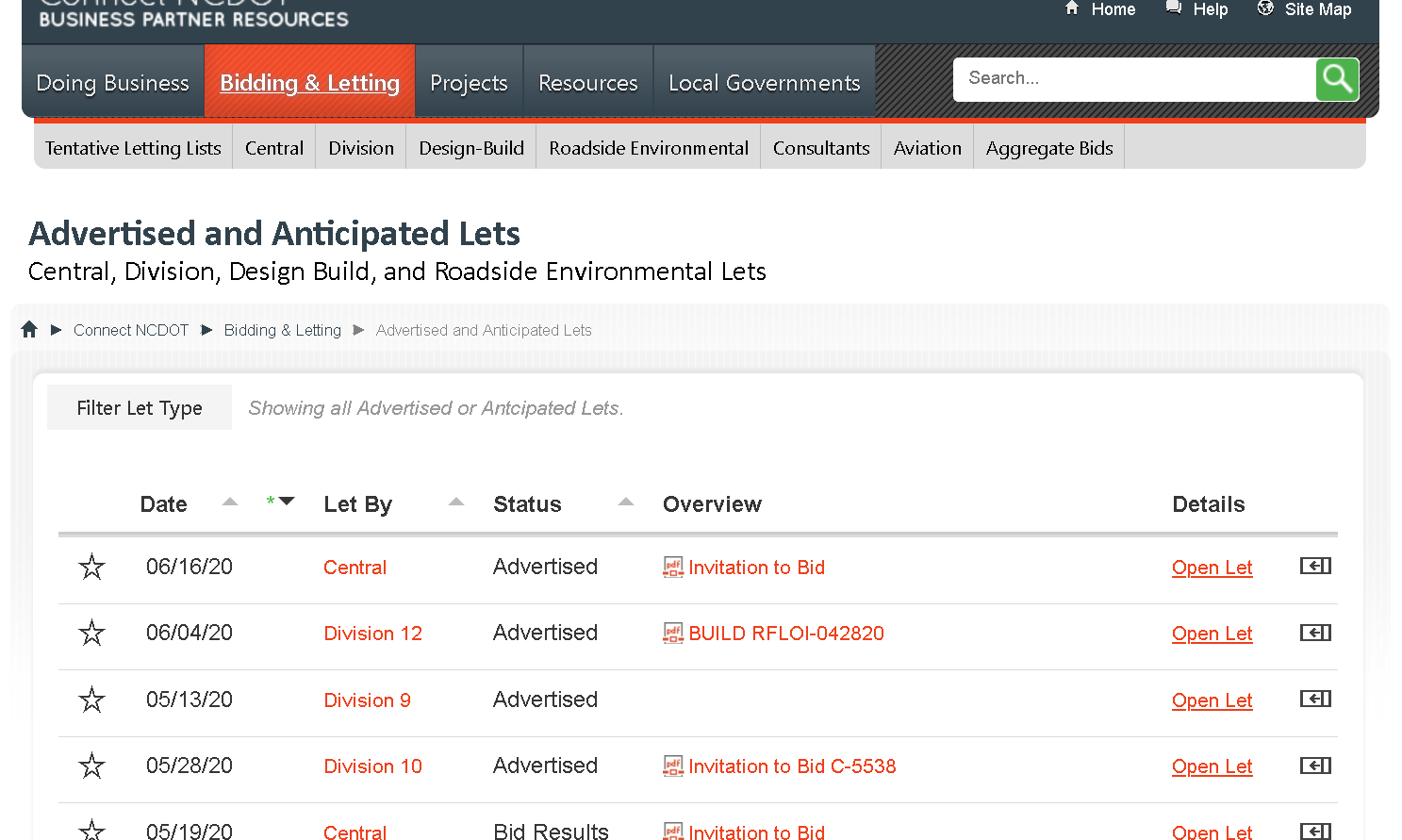The width and height of the screenshot is (1402, 840).
Task: Click the green search magnifier button
Action: 1336,79
